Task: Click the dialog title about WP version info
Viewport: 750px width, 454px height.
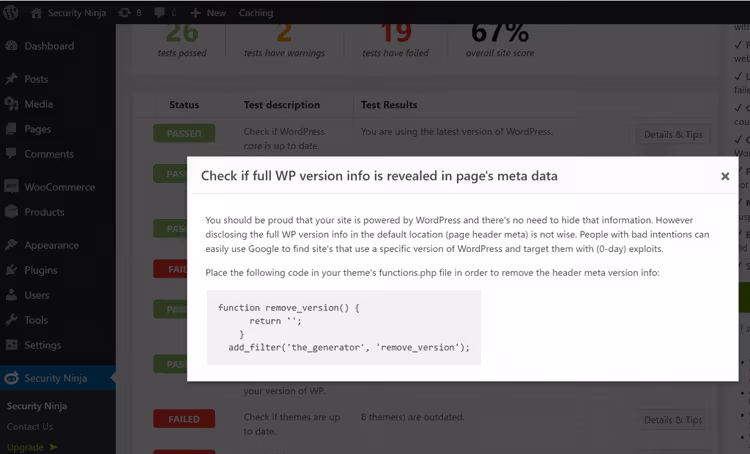Action: [379, 176]
